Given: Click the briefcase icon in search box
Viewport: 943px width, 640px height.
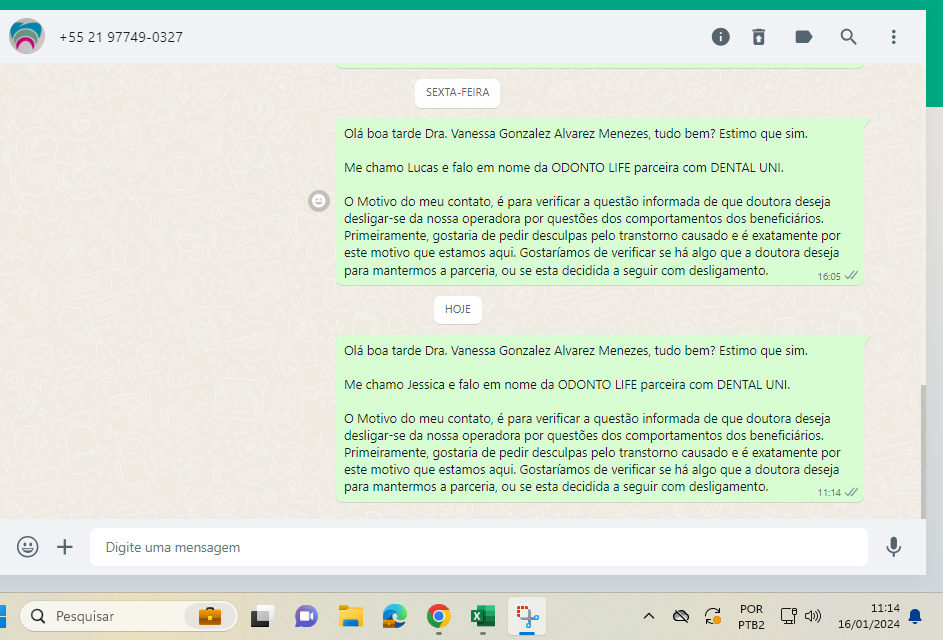Looking at the screenshot, I should 210,616.
